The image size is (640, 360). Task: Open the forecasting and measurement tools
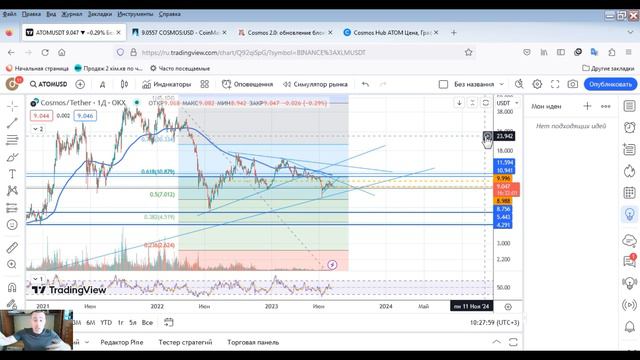click(x=12, y=208)
